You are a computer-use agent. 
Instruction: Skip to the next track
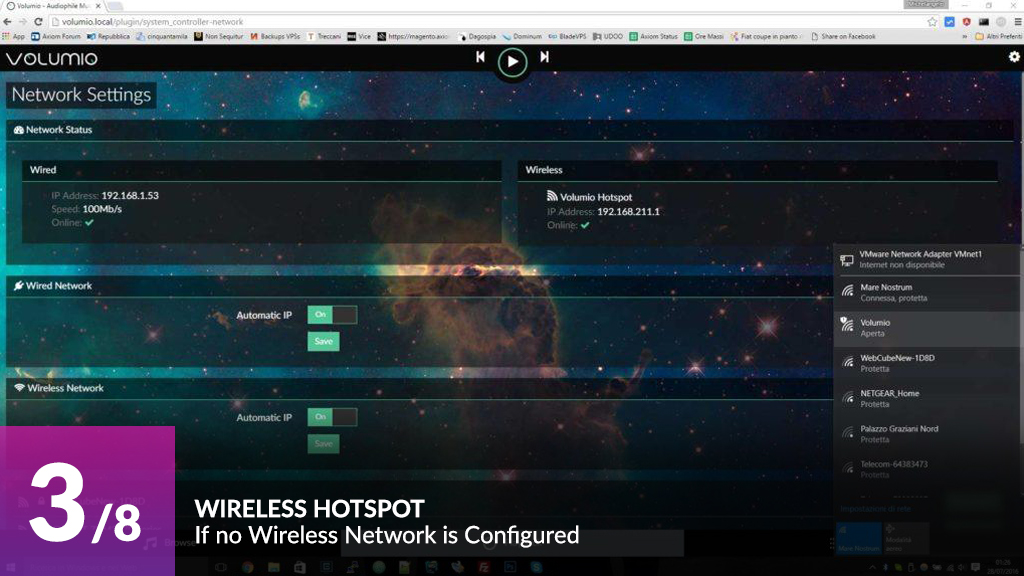point(544,57)
